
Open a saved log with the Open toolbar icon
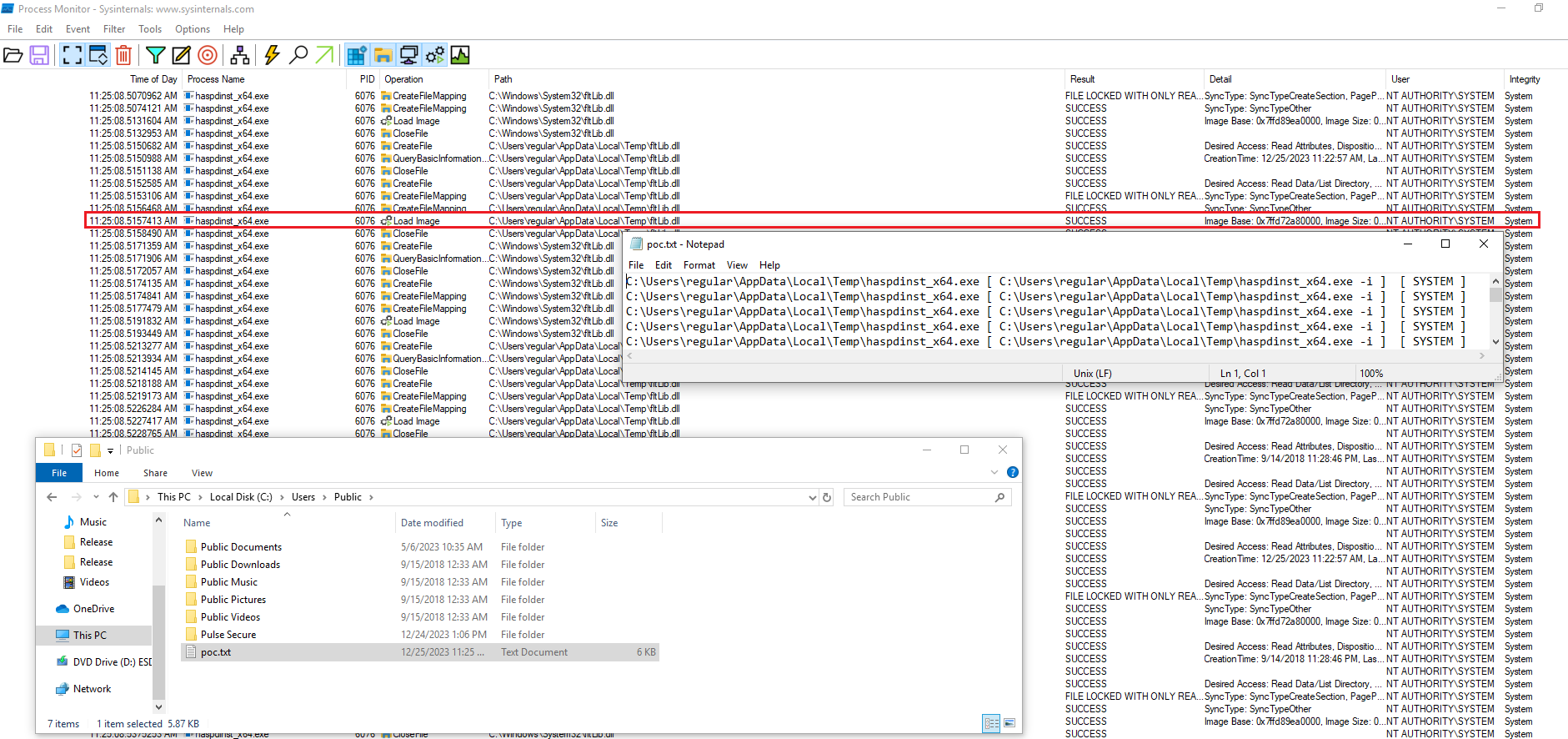coord(13,55)
